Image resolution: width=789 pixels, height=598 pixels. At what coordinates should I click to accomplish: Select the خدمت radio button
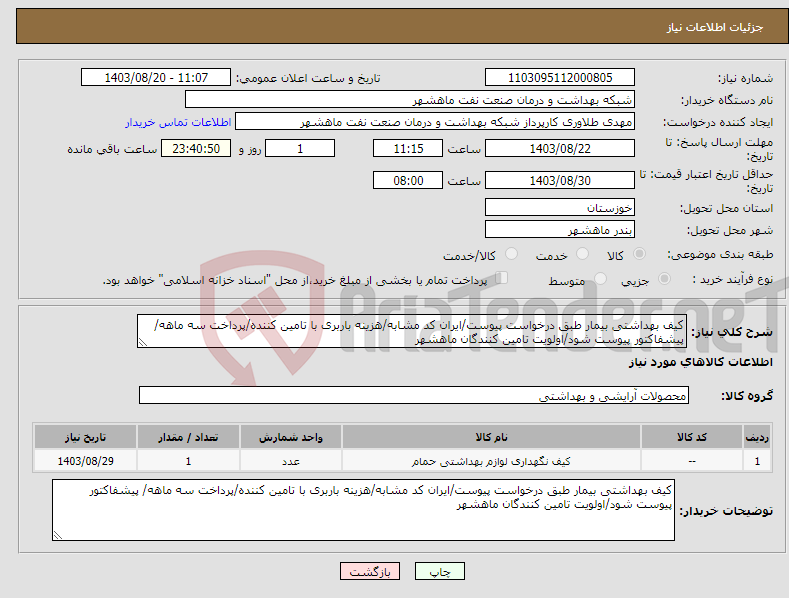click(x=582, y=254)
